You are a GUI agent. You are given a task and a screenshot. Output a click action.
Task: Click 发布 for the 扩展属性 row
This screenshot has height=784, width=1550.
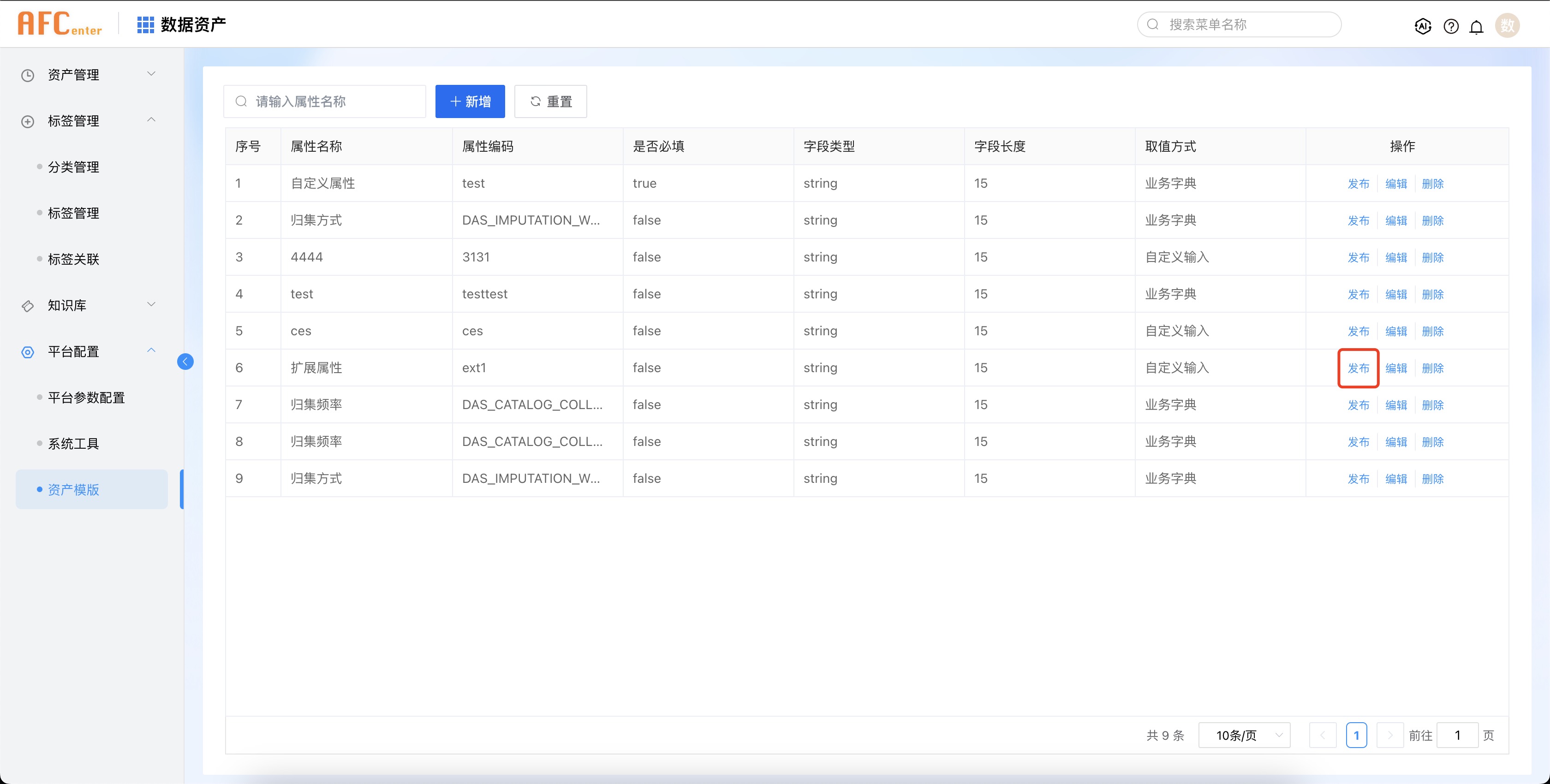point(1358,368)
